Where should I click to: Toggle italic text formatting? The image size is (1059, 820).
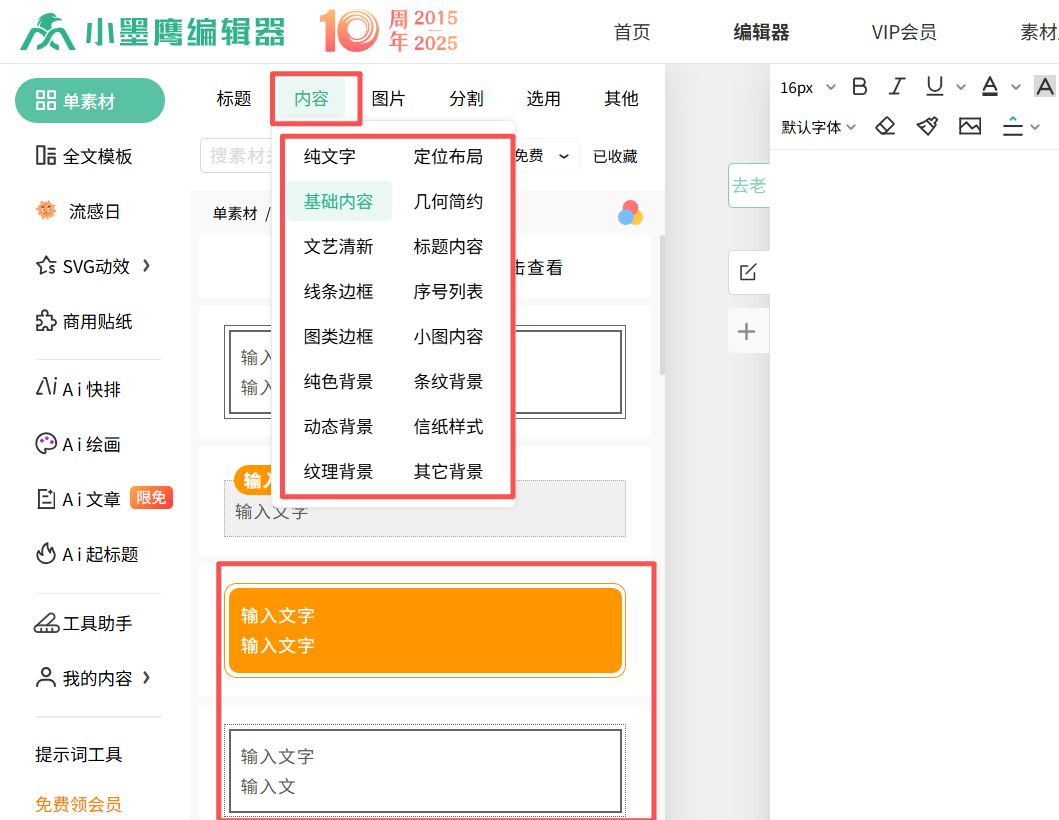[897, 87]
